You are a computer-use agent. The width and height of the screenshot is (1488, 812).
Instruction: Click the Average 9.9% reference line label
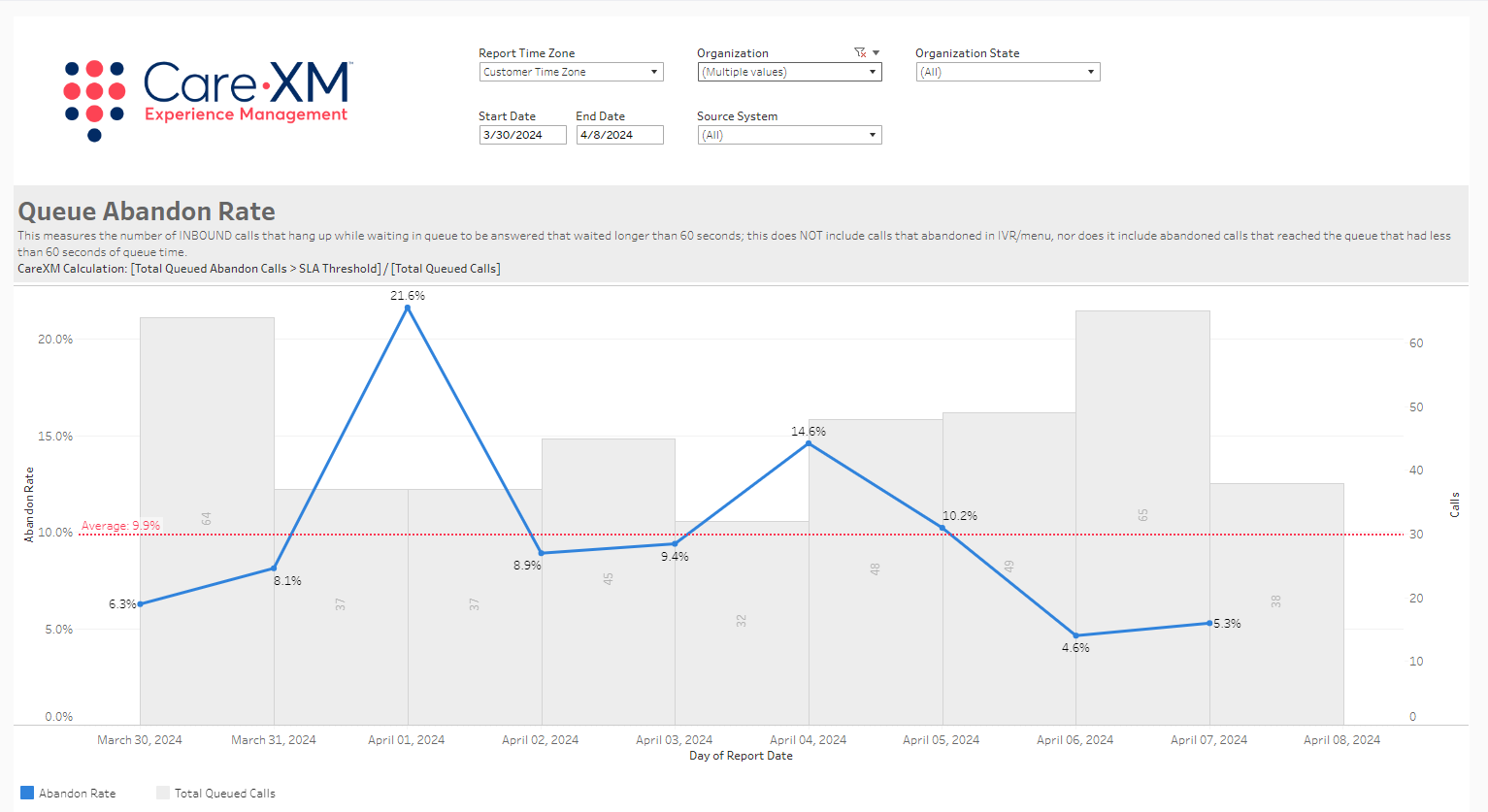(x=120, y=526)
